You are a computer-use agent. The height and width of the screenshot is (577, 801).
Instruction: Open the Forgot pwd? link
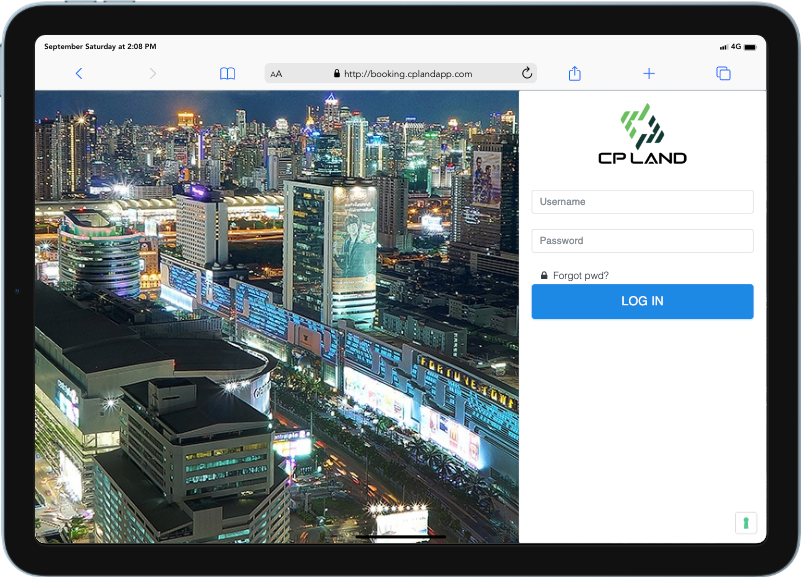[x=581, y=276]
